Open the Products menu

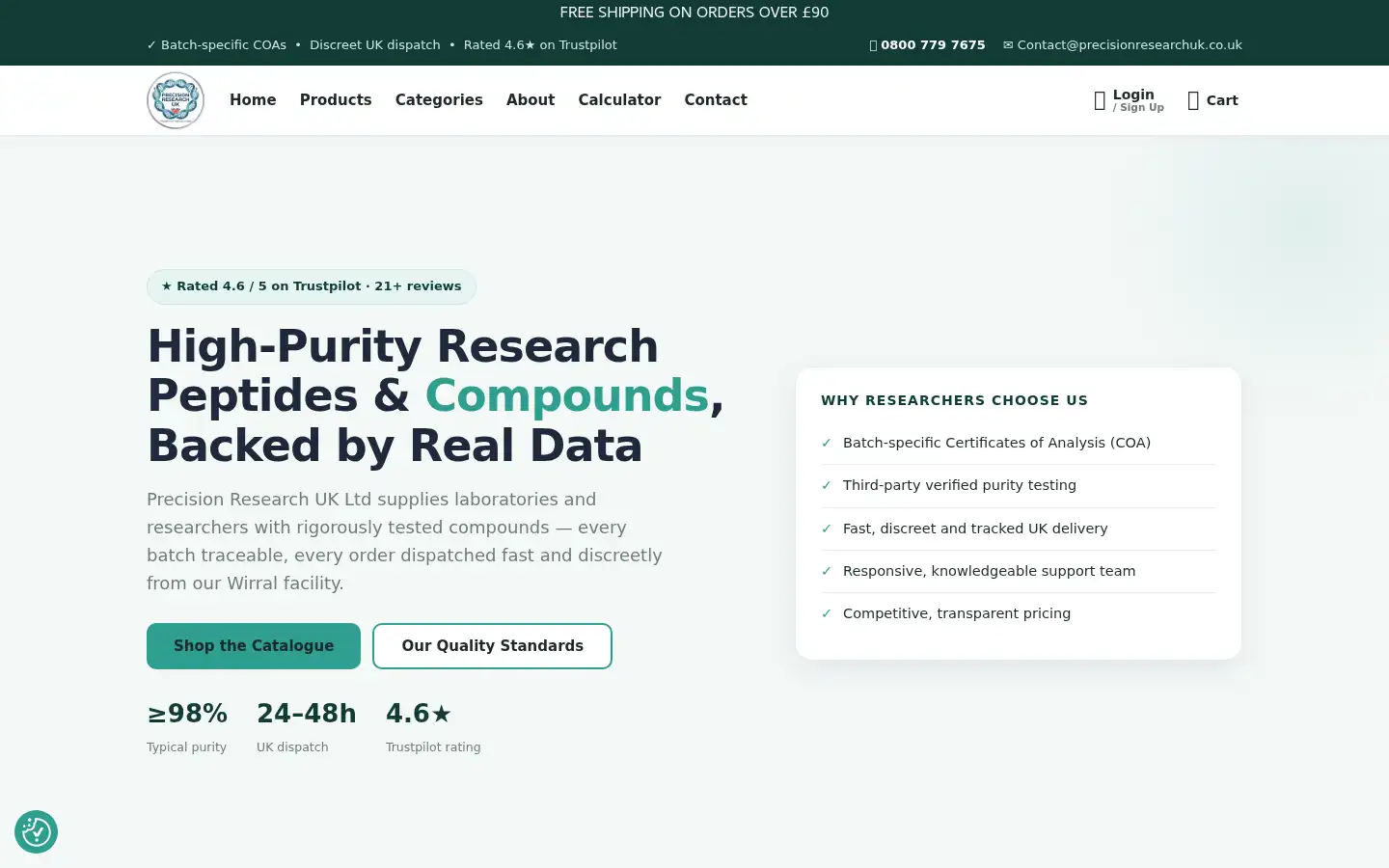336,100
